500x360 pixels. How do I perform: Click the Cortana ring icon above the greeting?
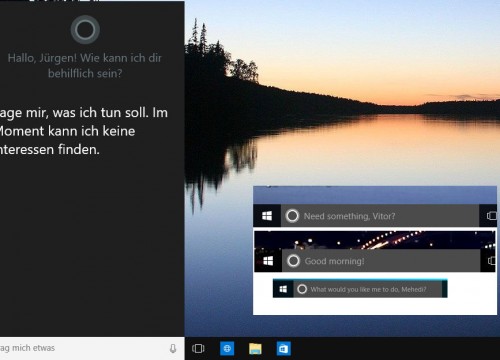(x=85, y=30)
